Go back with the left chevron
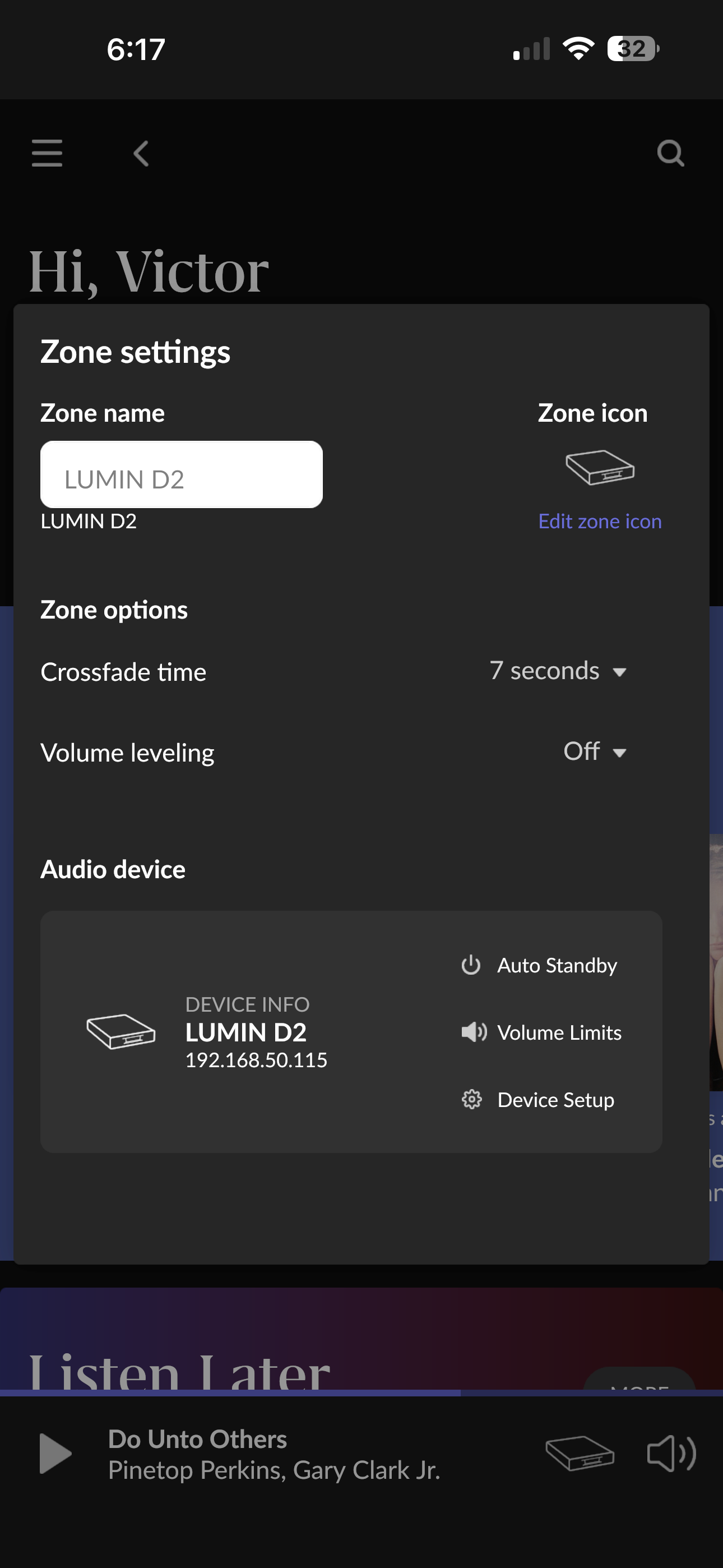The height and width of the screenshot is (1568, 723). tap(141, 154)
